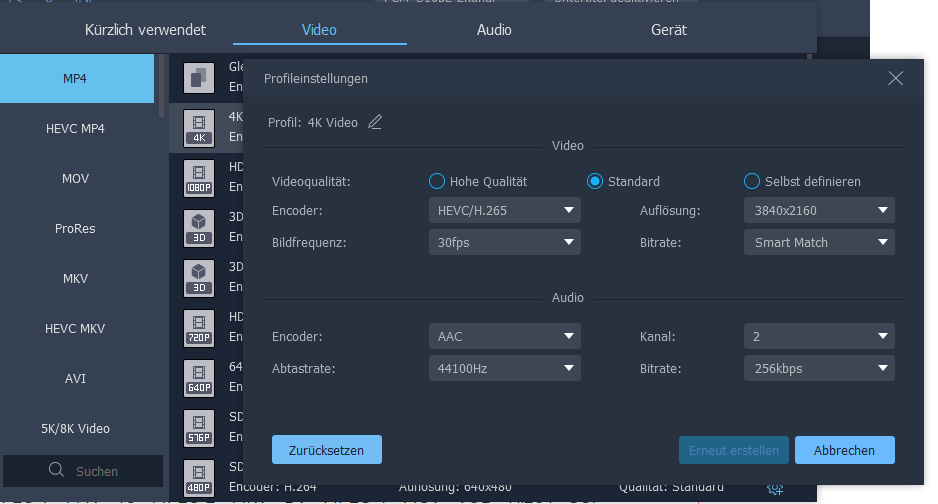Choose the Standard quality radio button
Screen dimensions: 938x504
595,181
